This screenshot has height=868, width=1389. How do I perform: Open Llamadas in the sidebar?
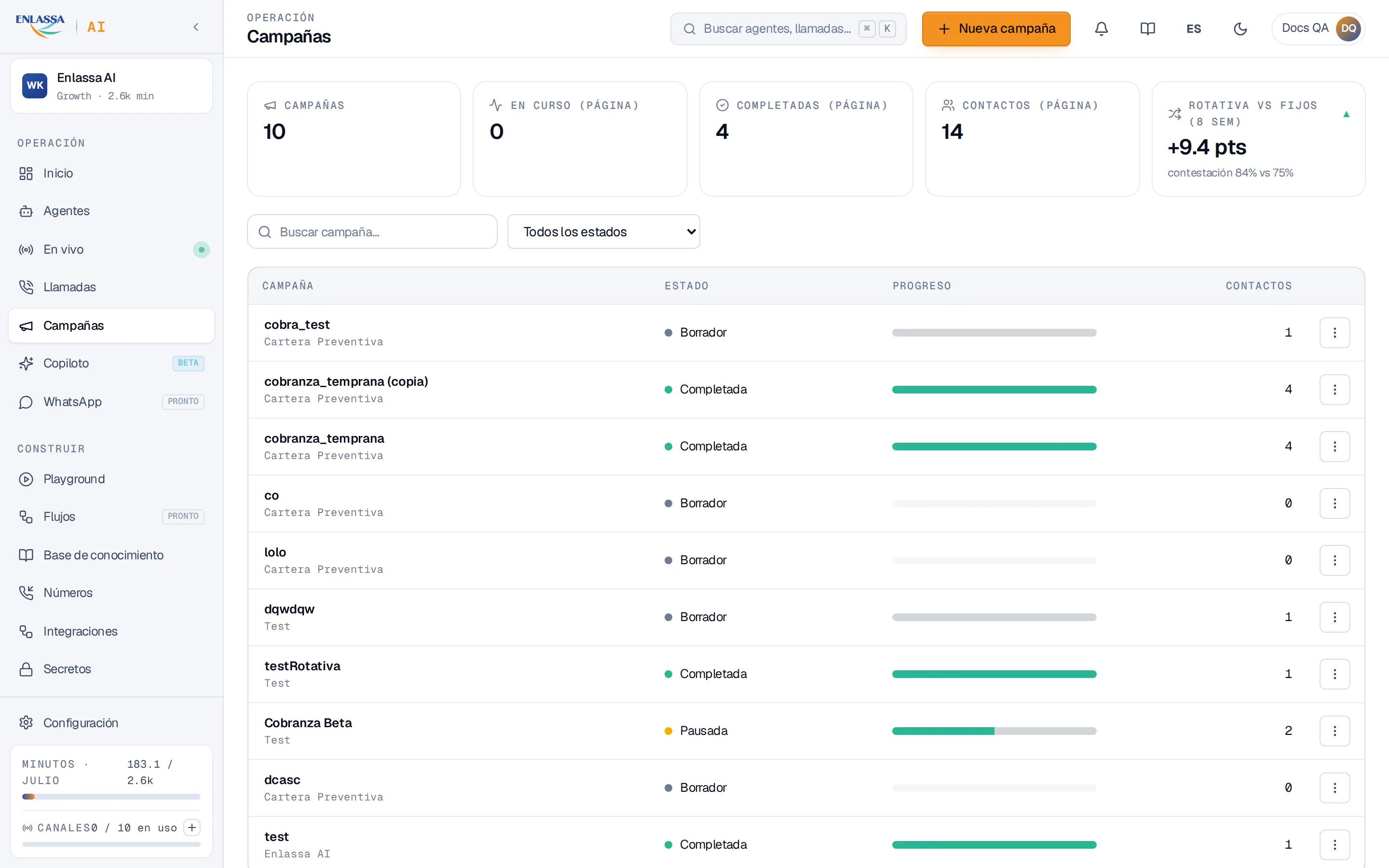click(x=111, y=287)
